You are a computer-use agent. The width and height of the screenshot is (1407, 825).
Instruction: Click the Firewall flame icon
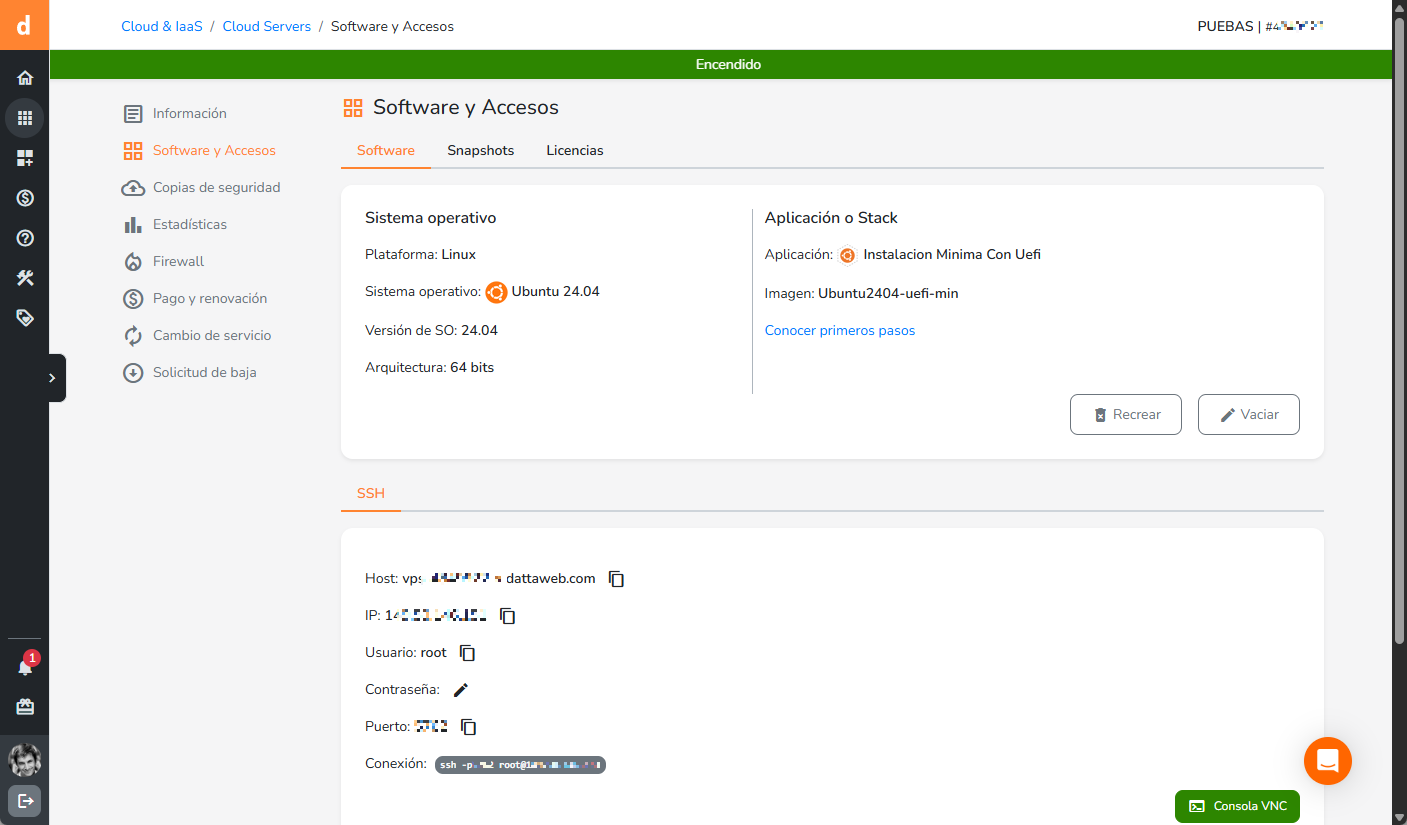point(133,261)
